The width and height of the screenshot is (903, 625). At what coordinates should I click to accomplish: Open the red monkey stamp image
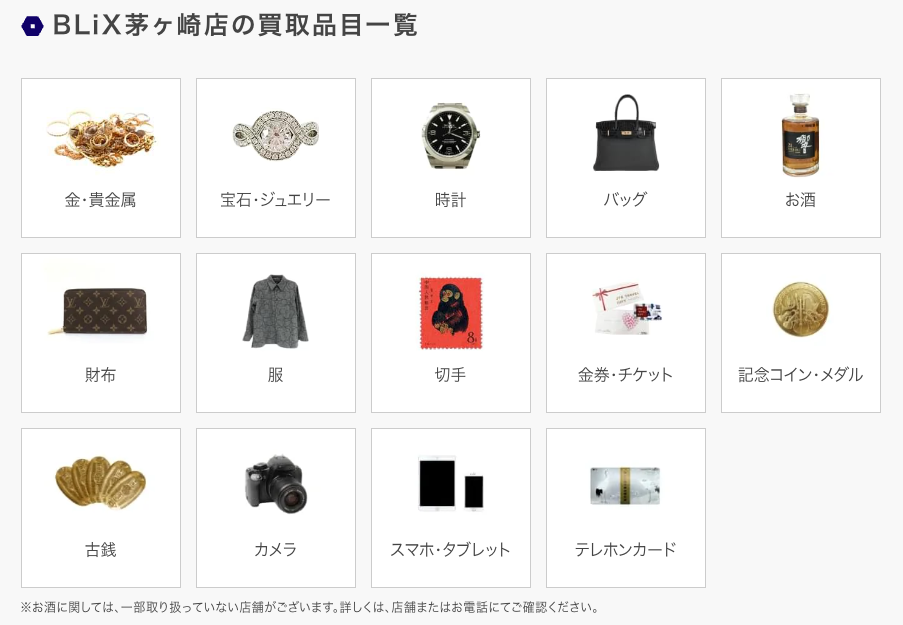click(451, 313)
